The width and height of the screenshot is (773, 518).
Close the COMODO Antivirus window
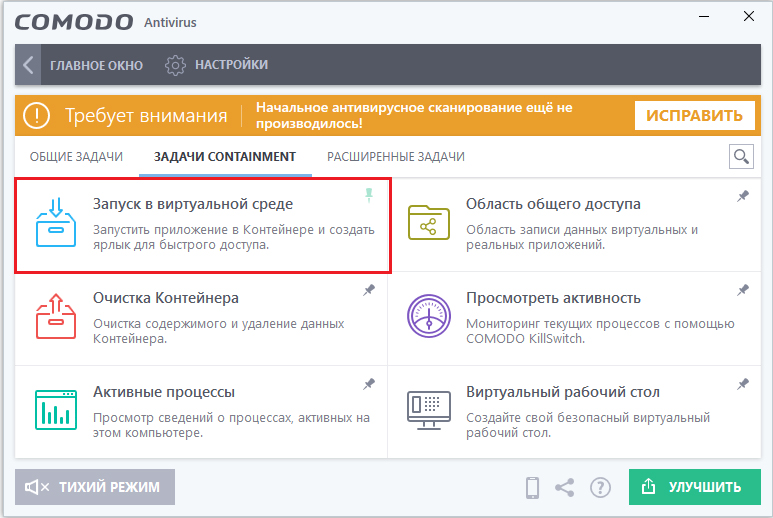749,16
